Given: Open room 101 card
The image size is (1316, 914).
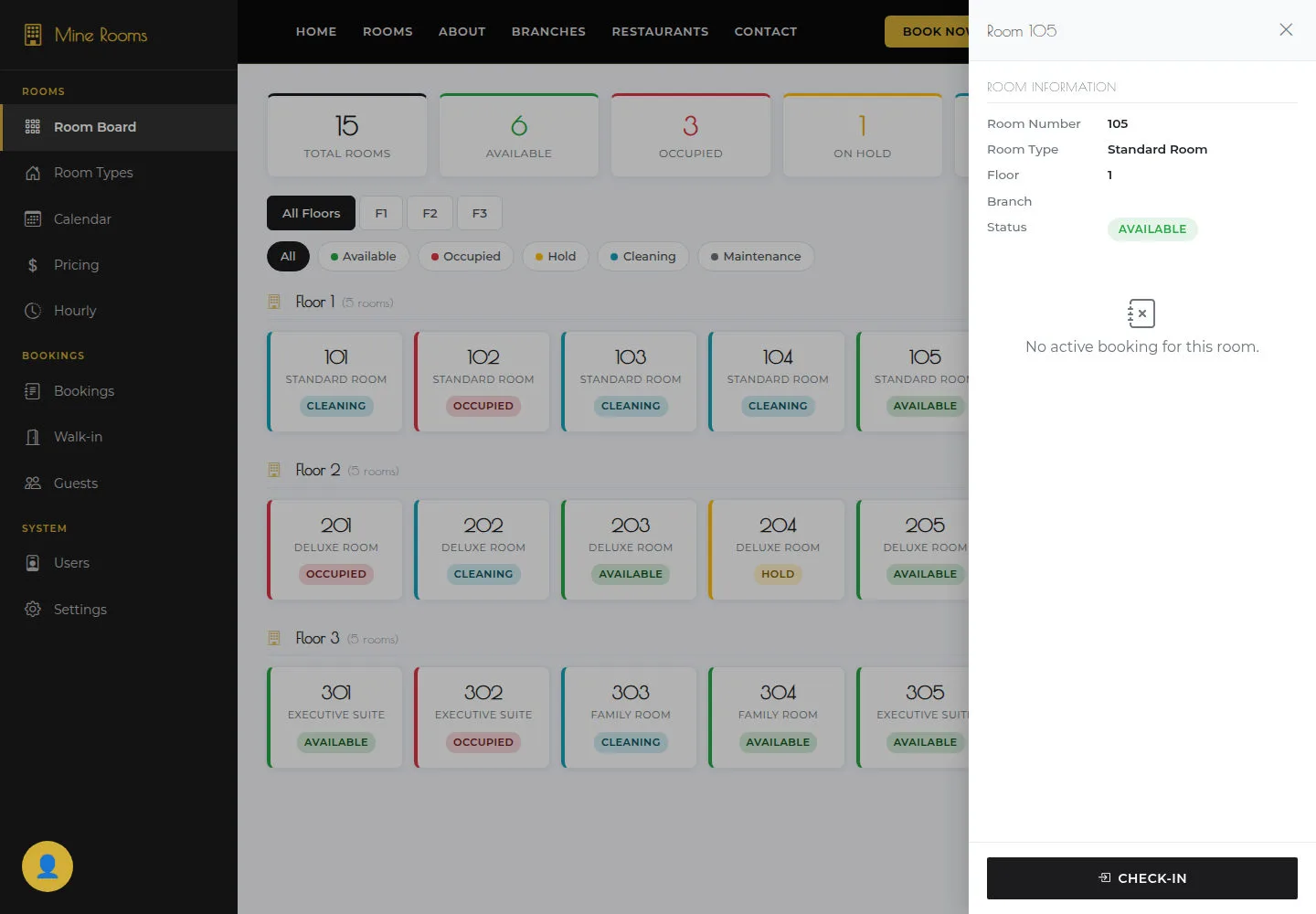Looking at the screenshot, I should tap(334, 381).
